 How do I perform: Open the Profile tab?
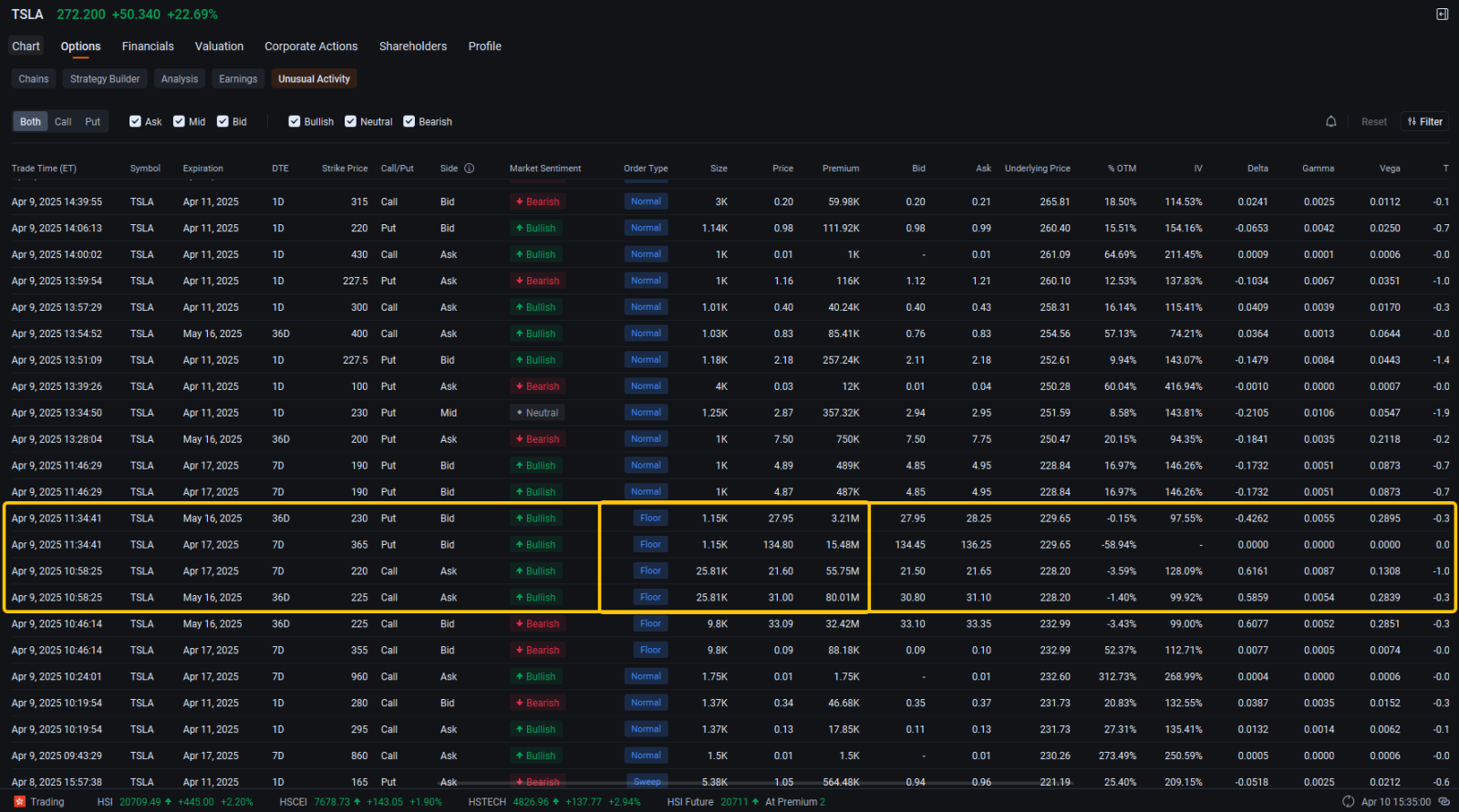485,46
